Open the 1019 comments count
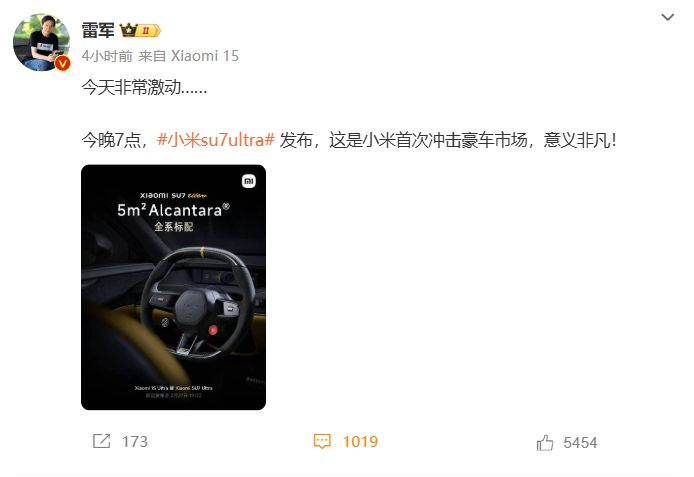This screenshot has width=694, height=477. coord(360,442)
